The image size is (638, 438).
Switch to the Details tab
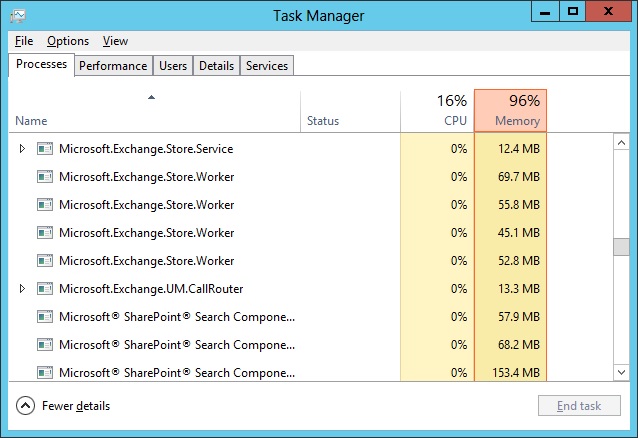click(216, 66)
